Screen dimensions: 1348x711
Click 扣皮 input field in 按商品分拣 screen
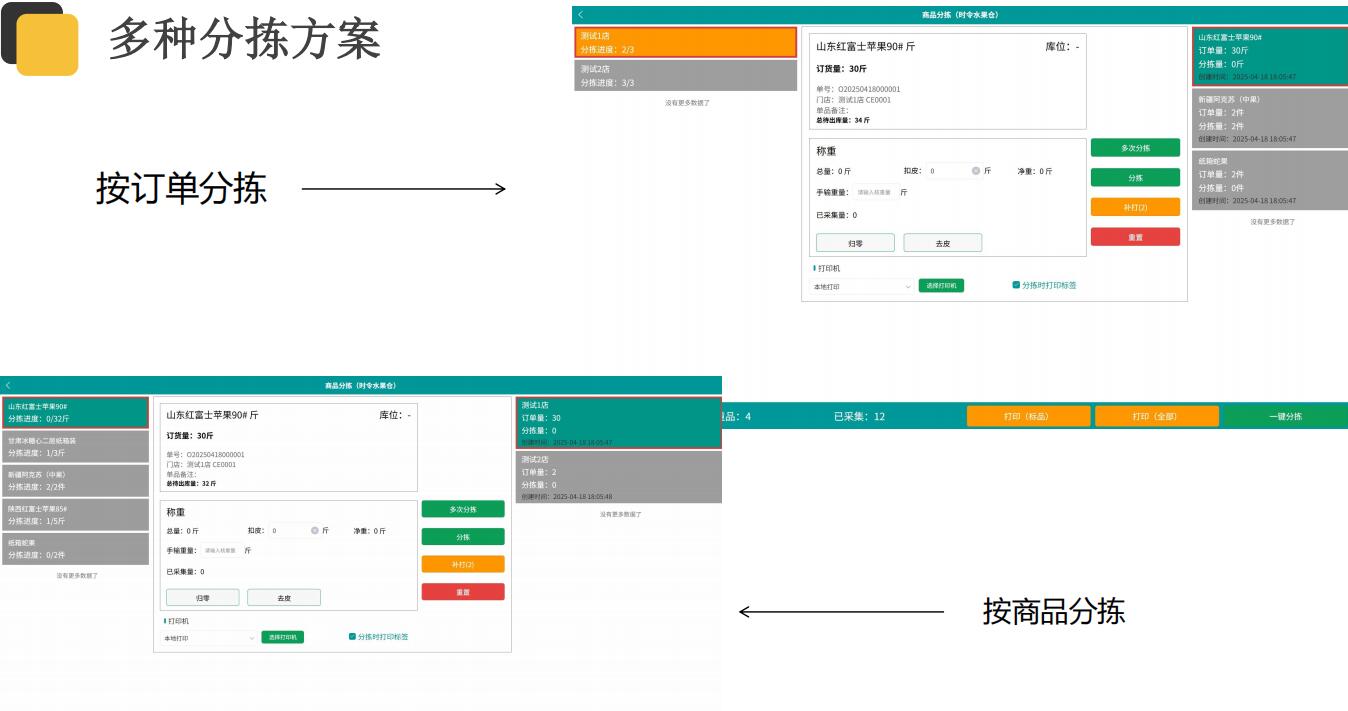point(294,531)
